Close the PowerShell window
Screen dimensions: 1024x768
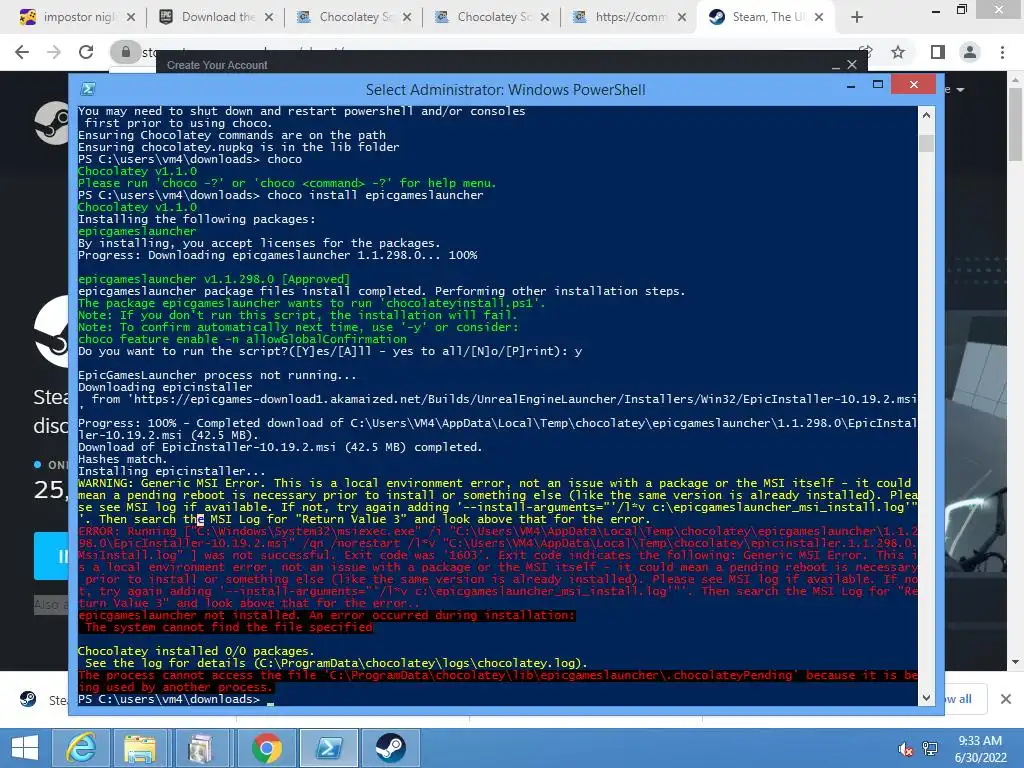914,84
